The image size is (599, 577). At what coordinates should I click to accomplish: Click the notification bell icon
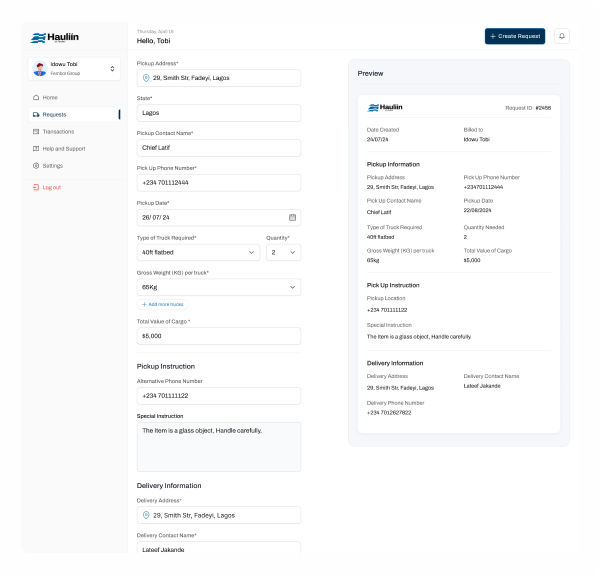(562, 36)
